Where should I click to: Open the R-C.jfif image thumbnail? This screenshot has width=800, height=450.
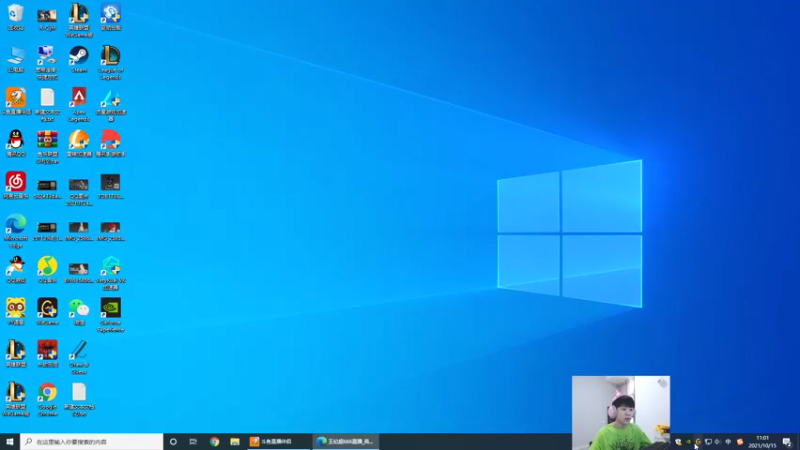coord(47,17)
